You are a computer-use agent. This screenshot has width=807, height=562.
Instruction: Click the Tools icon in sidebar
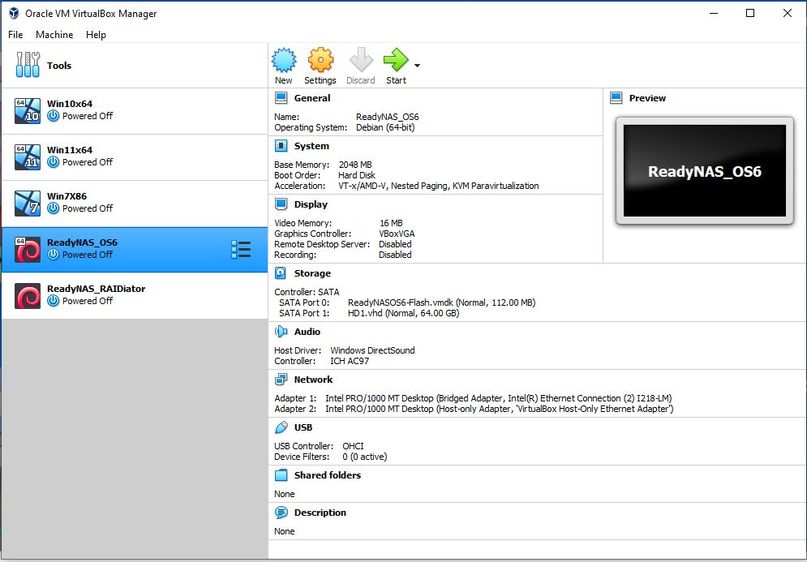coord(27,66)
